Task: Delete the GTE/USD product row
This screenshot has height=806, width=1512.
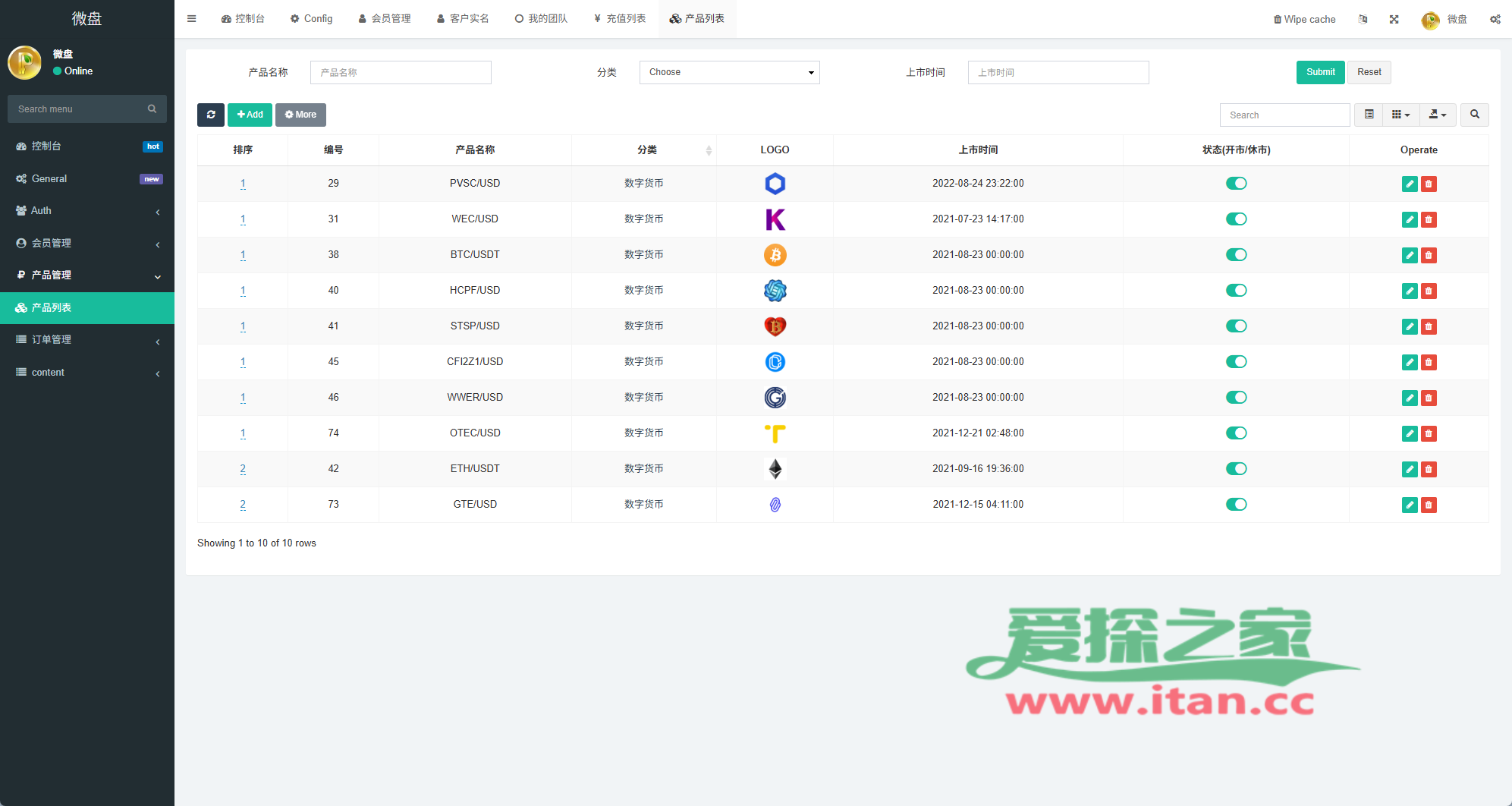Action: coord(1429,505)
